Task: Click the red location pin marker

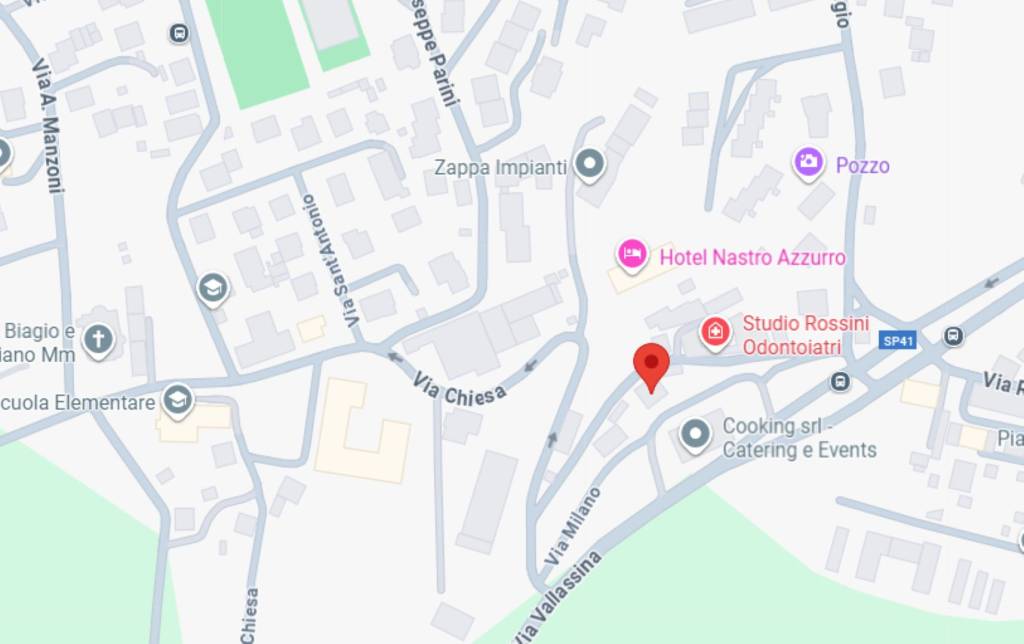Action: point(651,367)
